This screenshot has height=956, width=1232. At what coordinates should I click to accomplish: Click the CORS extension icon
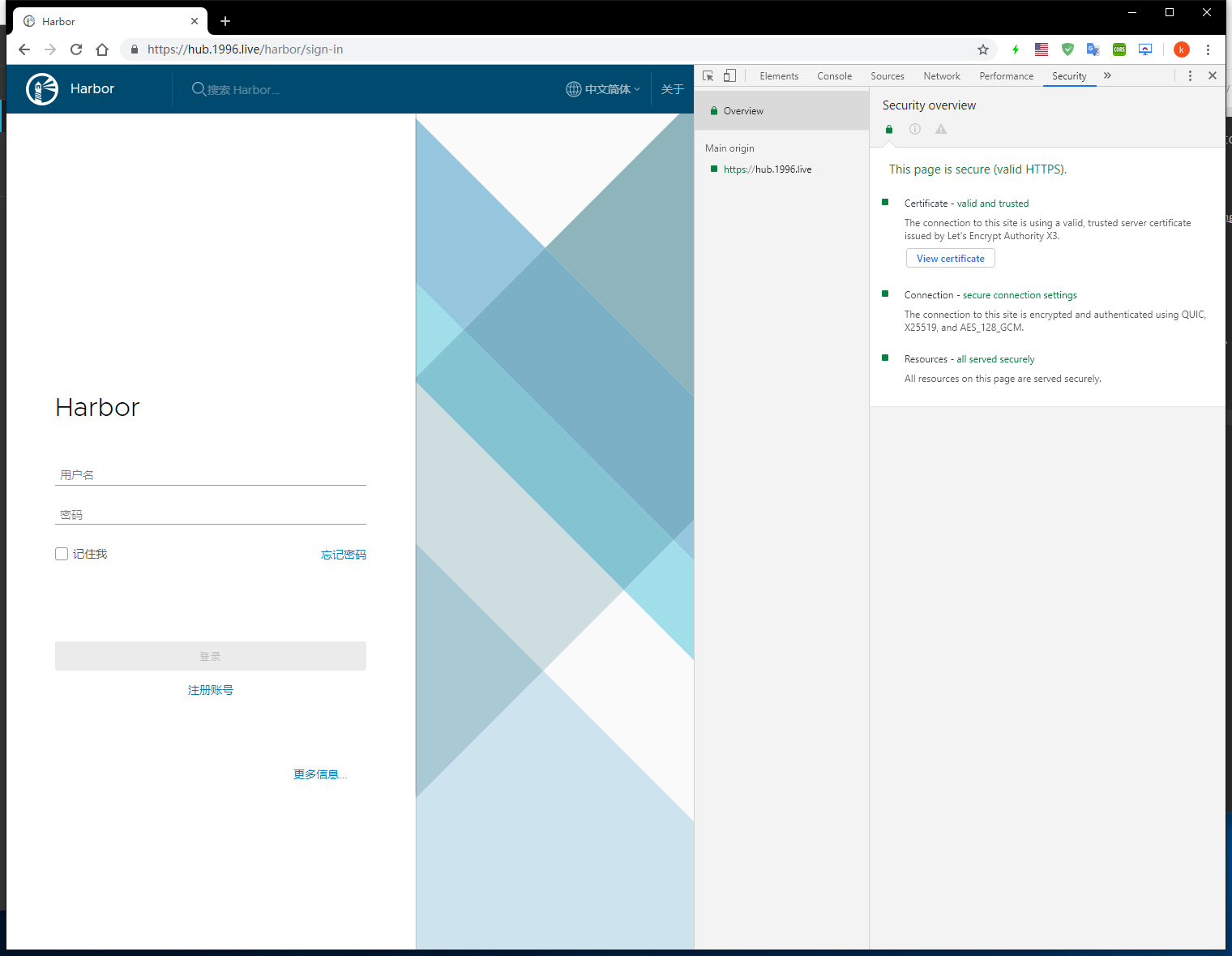1119,49
